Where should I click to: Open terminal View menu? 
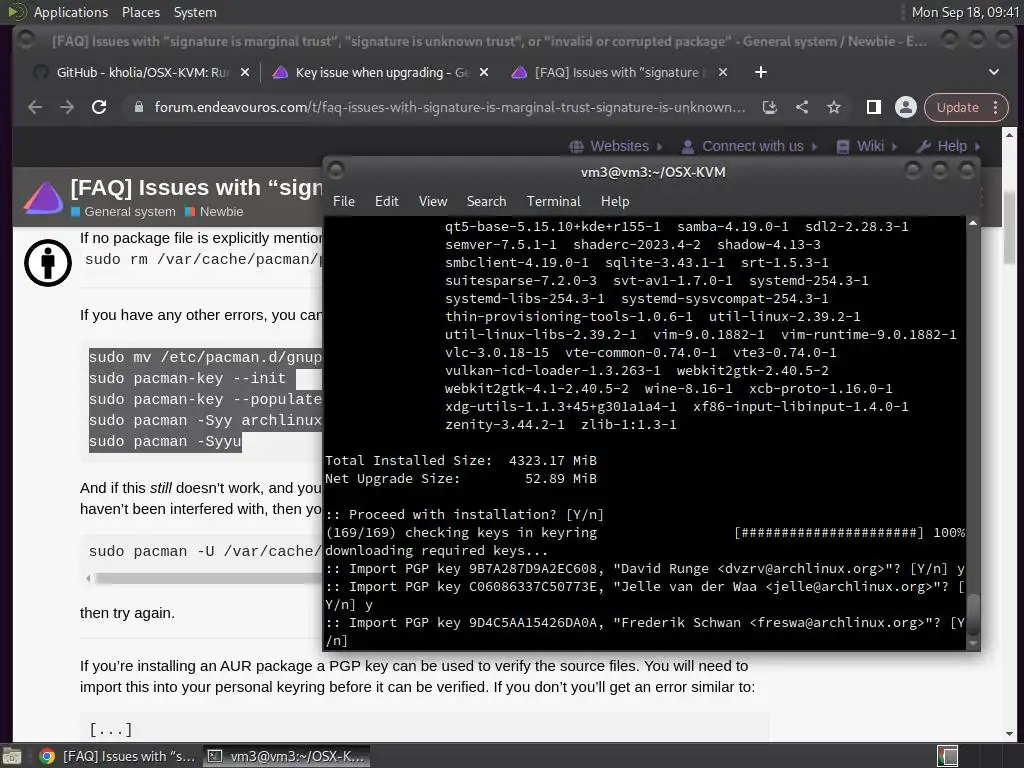(433, 201)
